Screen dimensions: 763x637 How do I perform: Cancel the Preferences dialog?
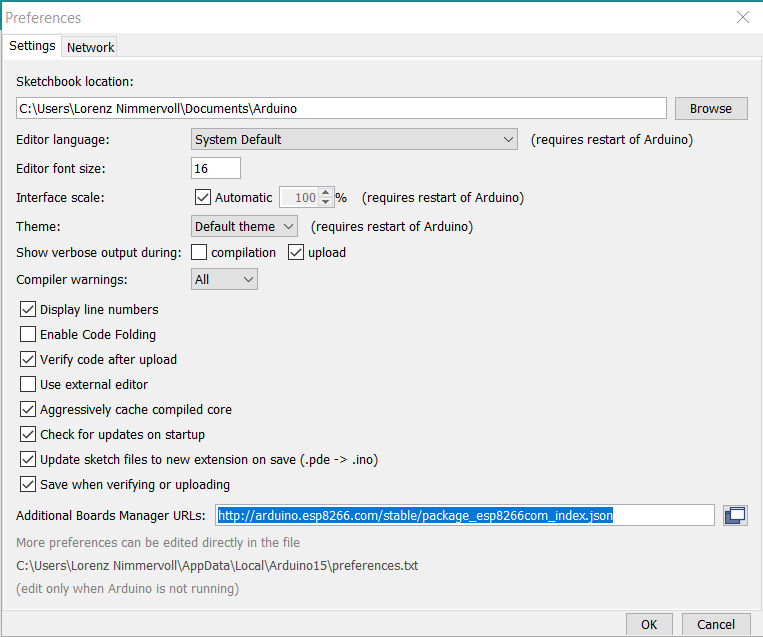pyautogui.click(x=716, y=624)
